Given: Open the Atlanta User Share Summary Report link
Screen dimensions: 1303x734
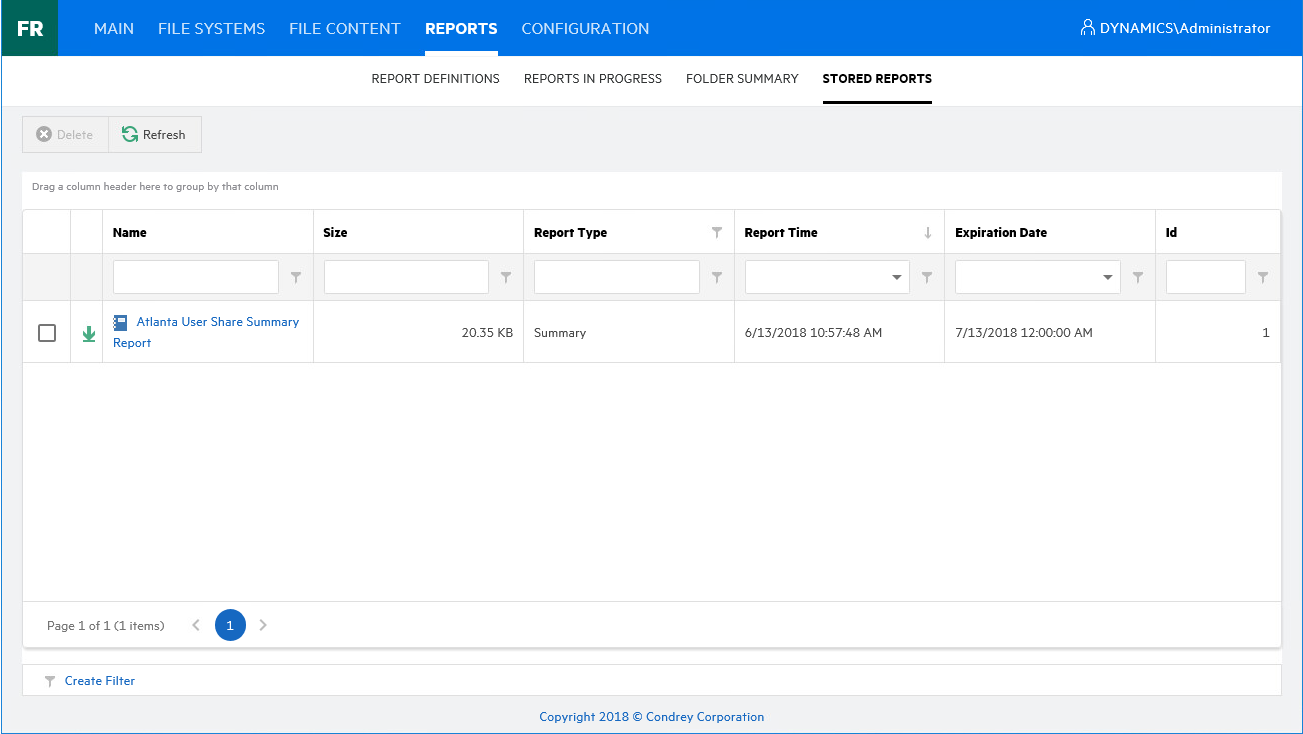Looking at the screenshot, I should point(217,322).
